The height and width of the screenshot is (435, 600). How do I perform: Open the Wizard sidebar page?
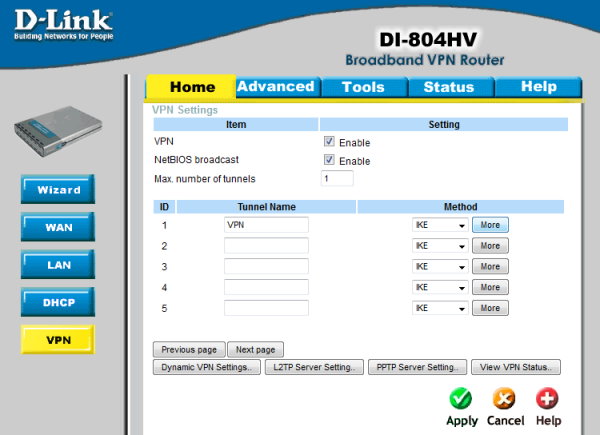58,189
